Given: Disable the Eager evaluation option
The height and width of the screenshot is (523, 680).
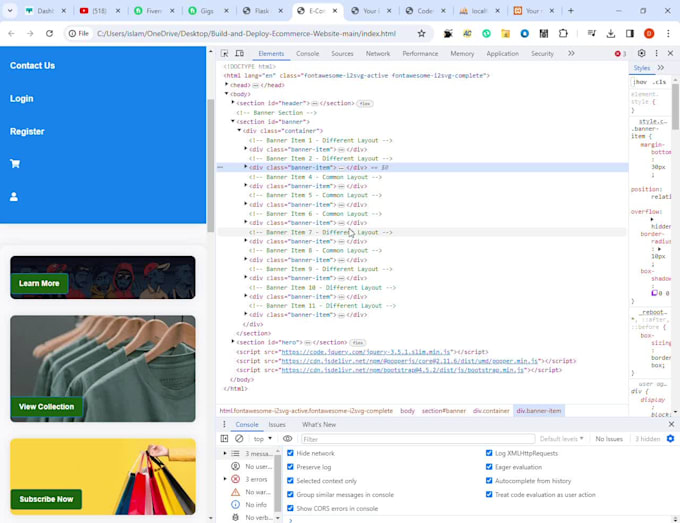Looking at the screenshot, I should (489, 467).
